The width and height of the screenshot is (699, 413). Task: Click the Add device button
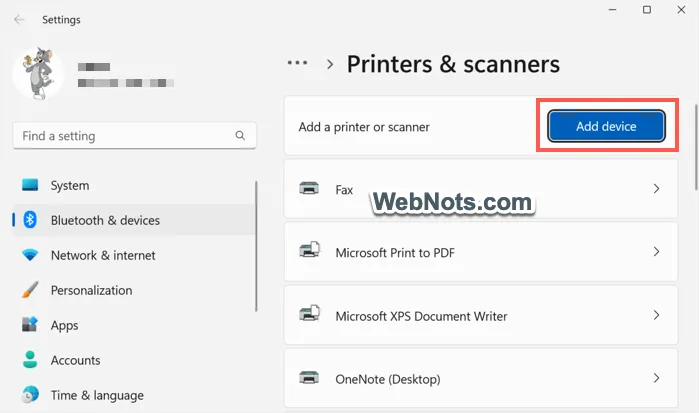[x=606, y=126]
